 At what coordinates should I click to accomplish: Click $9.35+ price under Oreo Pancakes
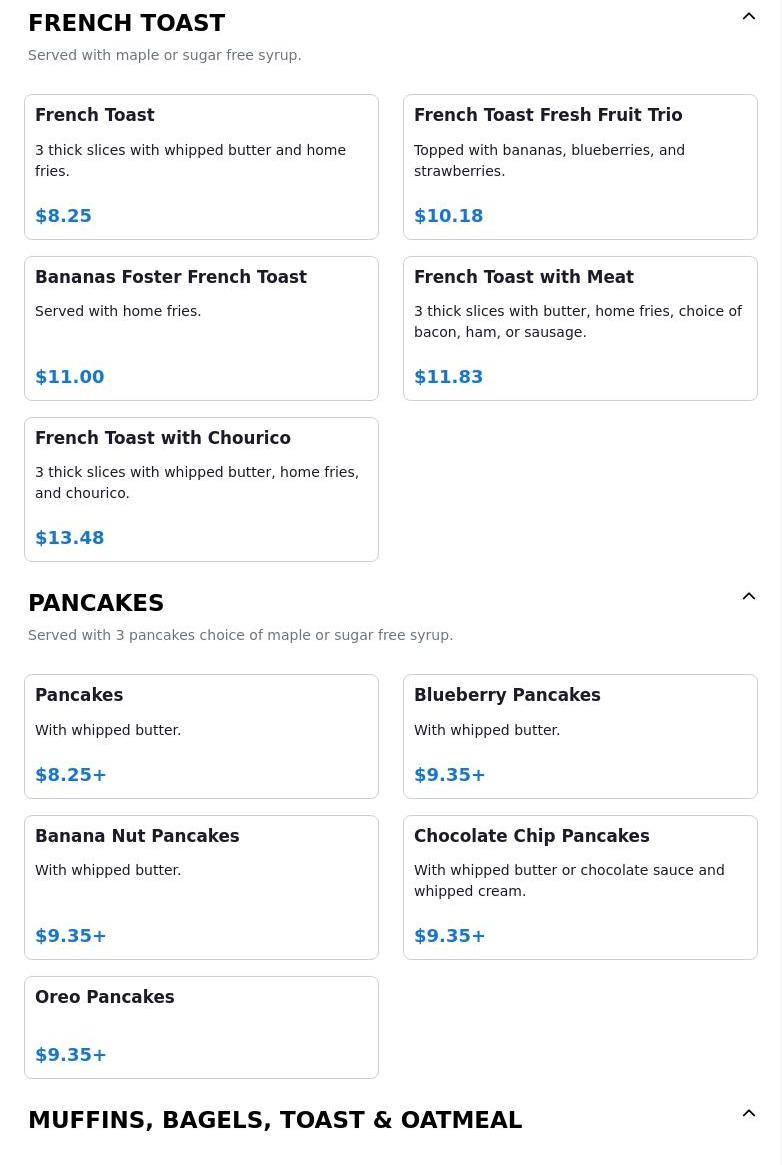[71, 1055]
